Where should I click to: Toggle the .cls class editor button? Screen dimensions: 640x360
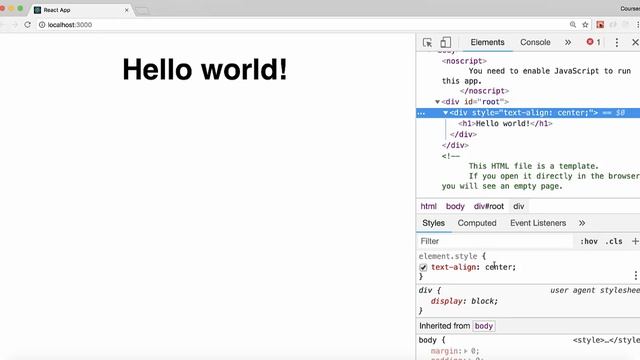click(x=614, y=241)
